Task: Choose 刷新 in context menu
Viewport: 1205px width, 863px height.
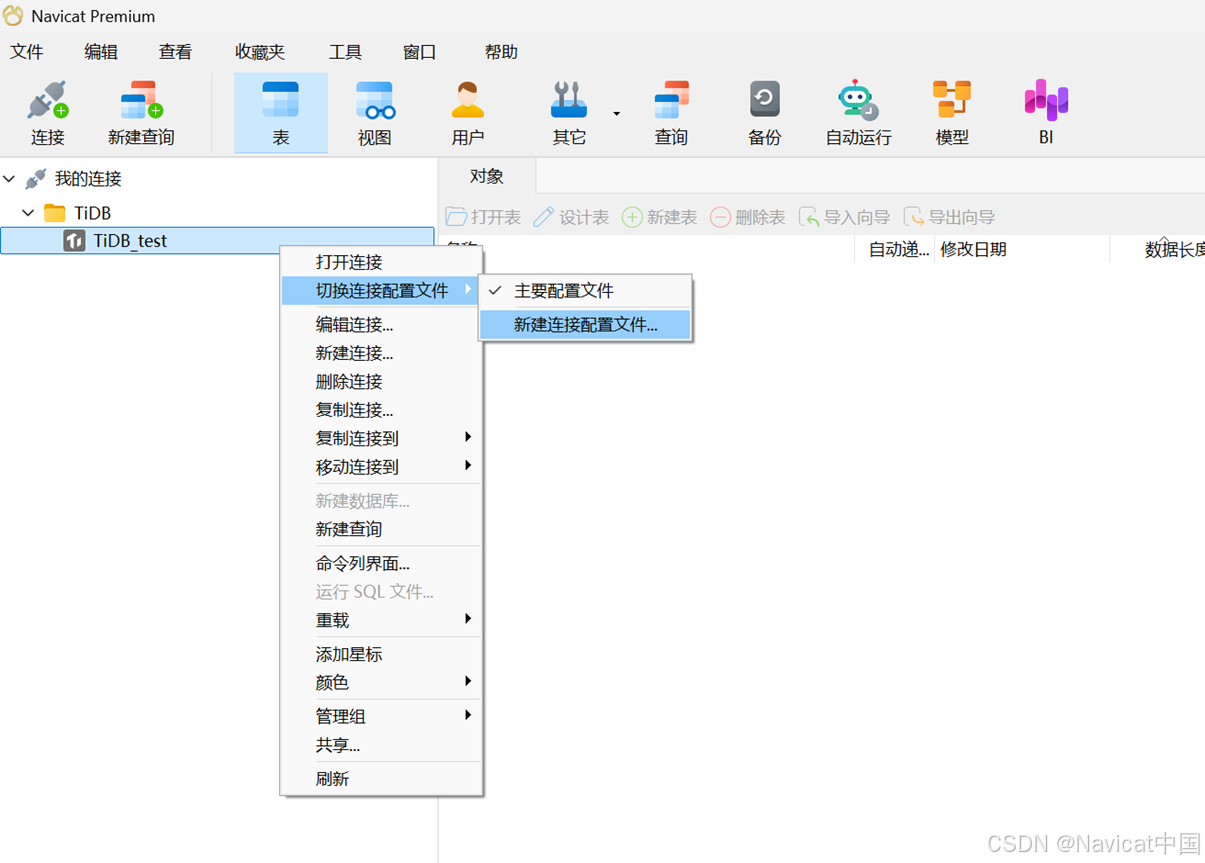Action: (x=381, y=779)
